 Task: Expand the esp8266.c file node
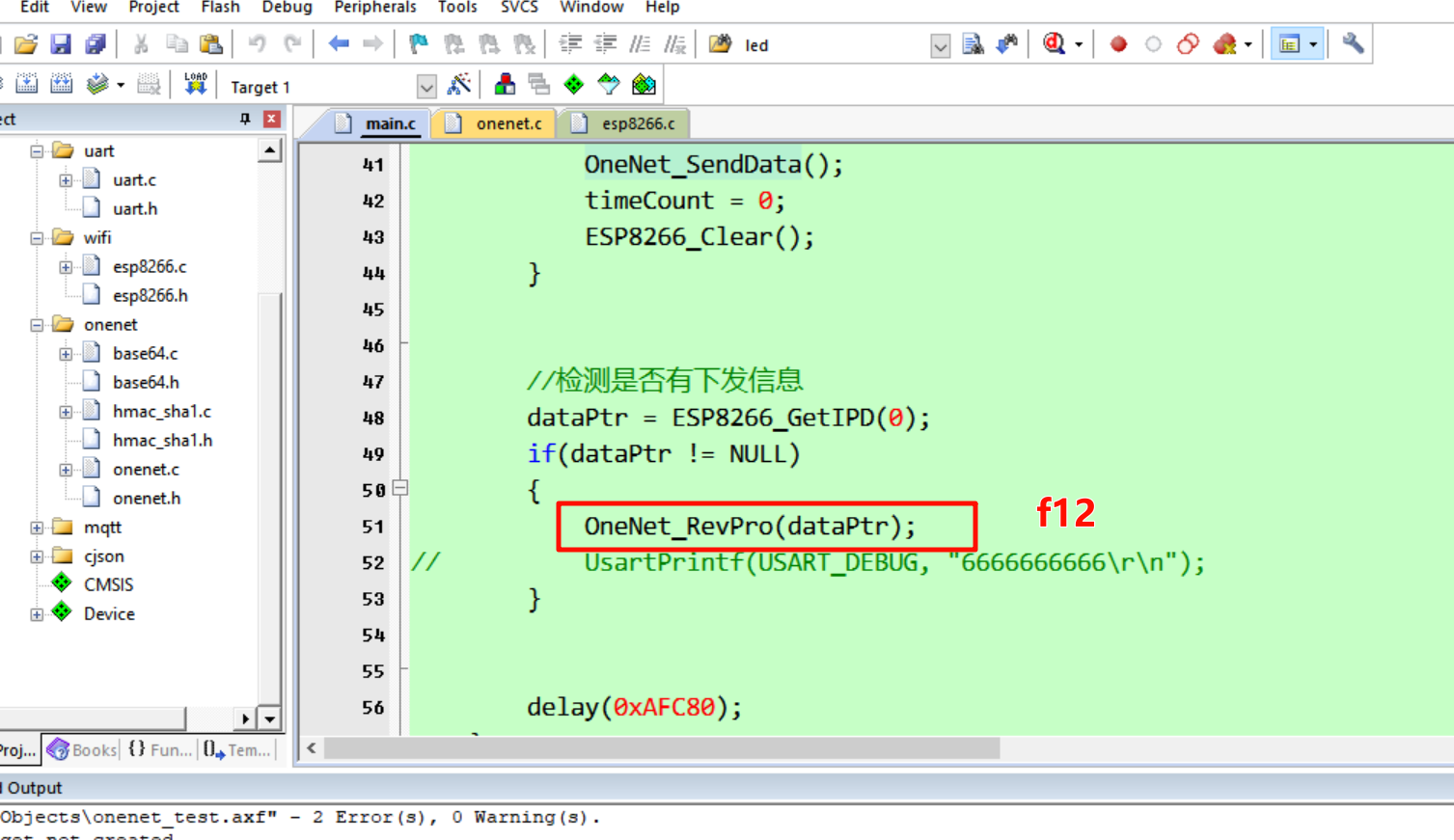(66, 267)
